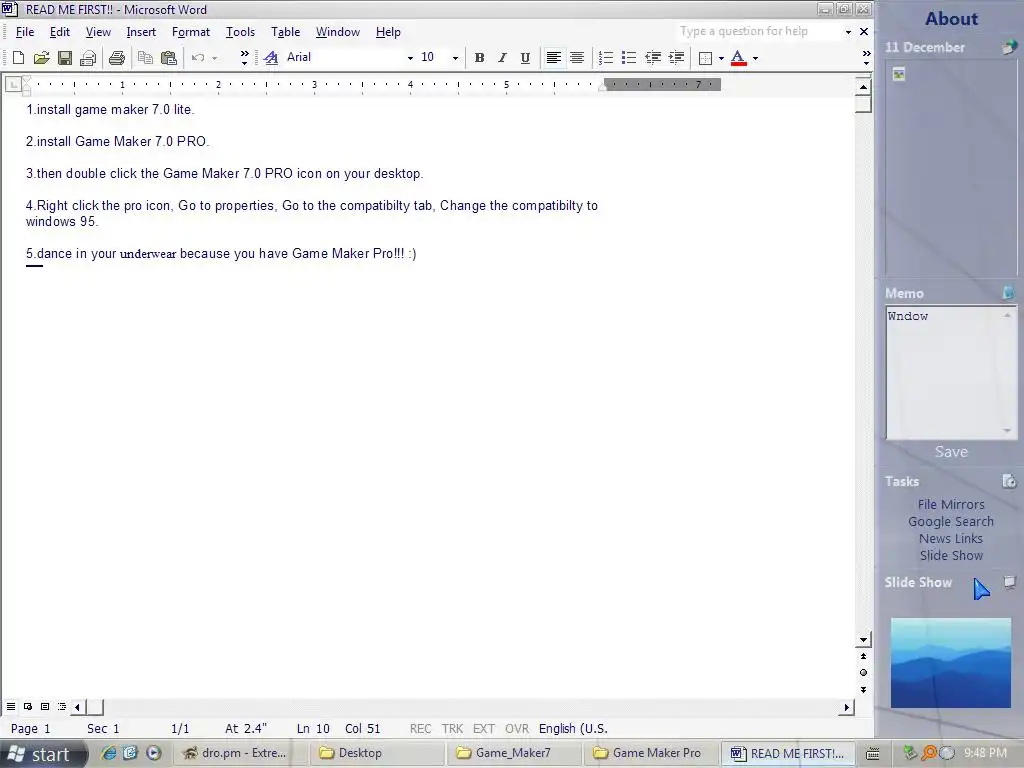
Task: Open the font color dropdown arrow
Action: tap(756, 58)
